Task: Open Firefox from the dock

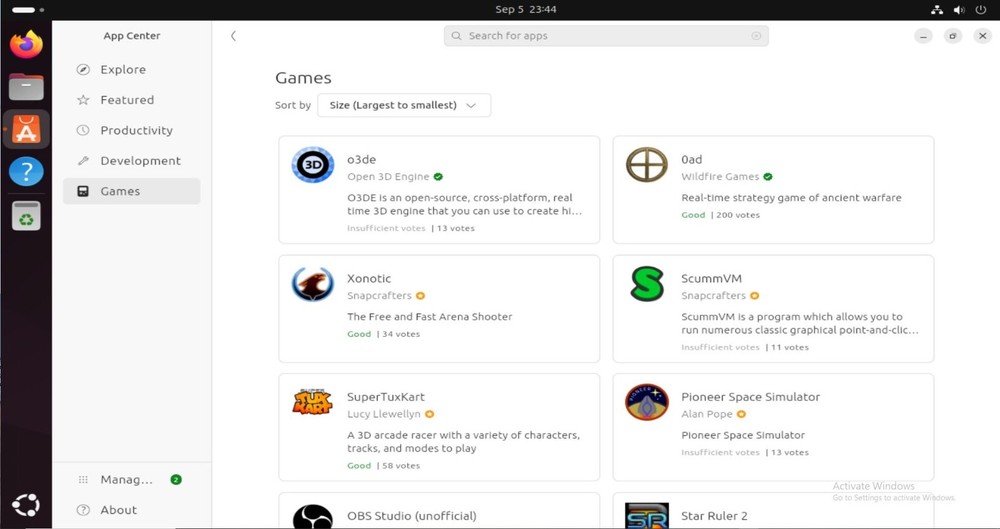Action: tap(26, 45)
